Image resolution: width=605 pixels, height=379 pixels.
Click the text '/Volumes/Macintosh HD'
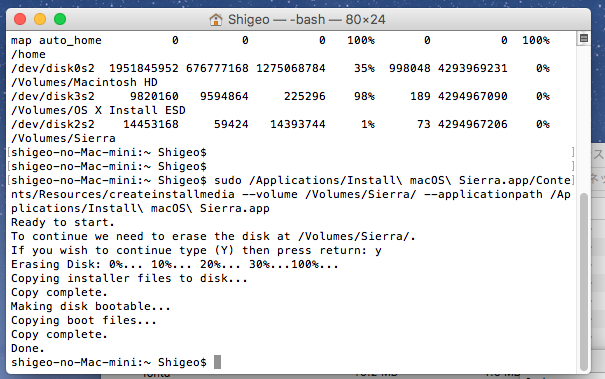coord(84,82)
